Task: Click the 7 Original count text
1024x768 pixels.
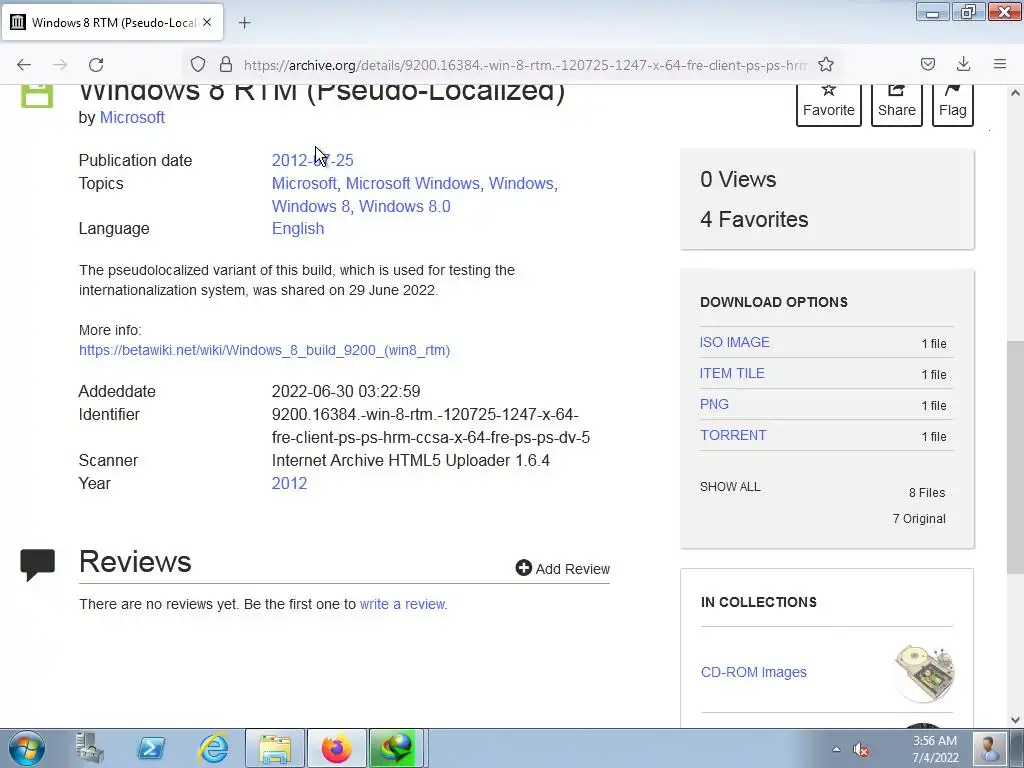Action: (919, 519)
